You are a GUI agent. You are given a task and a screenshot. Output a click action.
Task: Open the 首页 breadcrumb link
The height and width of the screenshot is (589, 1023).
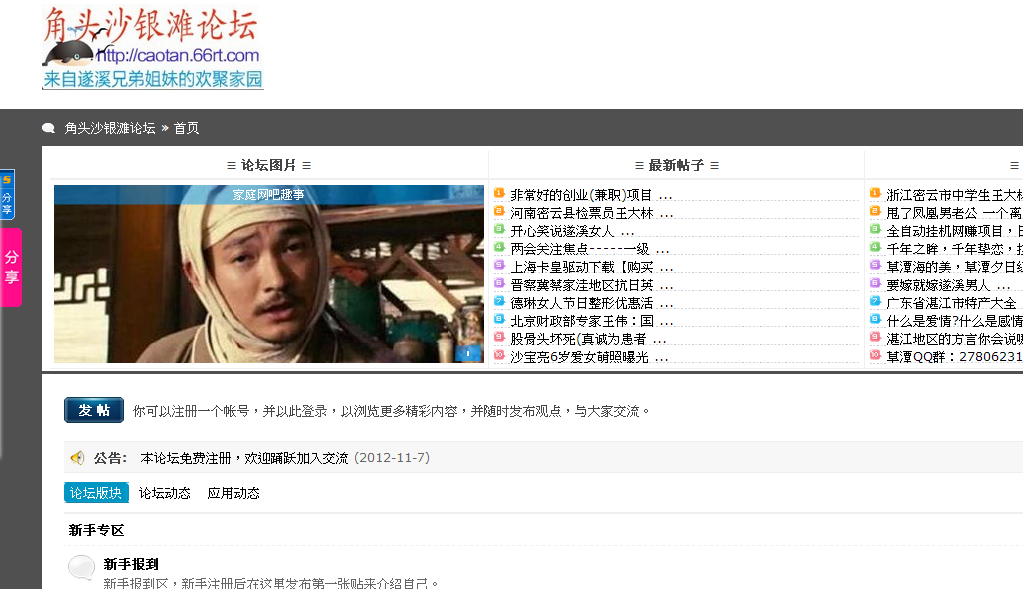(x=186, y=128)
